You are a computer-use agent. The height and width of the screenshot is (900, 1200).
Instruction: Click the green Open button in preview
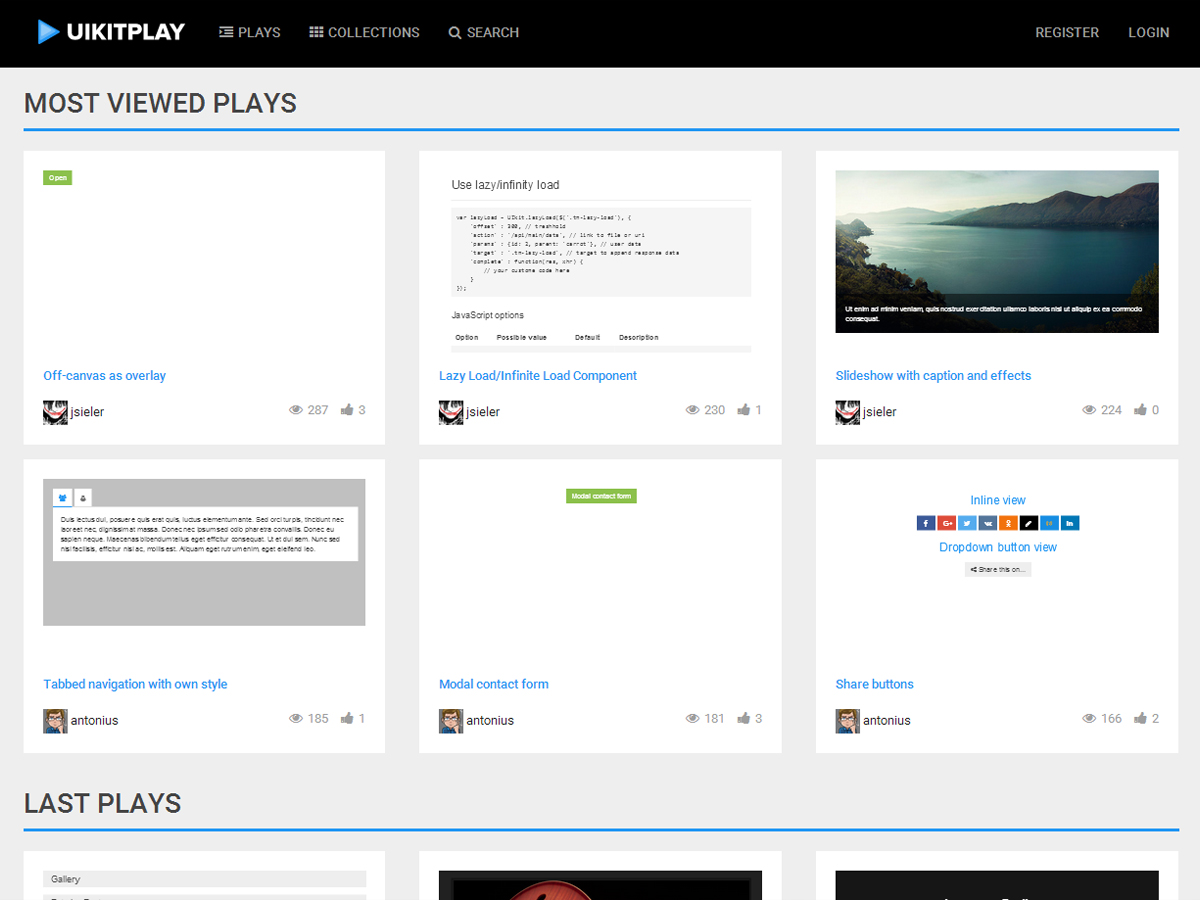point(58,178)
